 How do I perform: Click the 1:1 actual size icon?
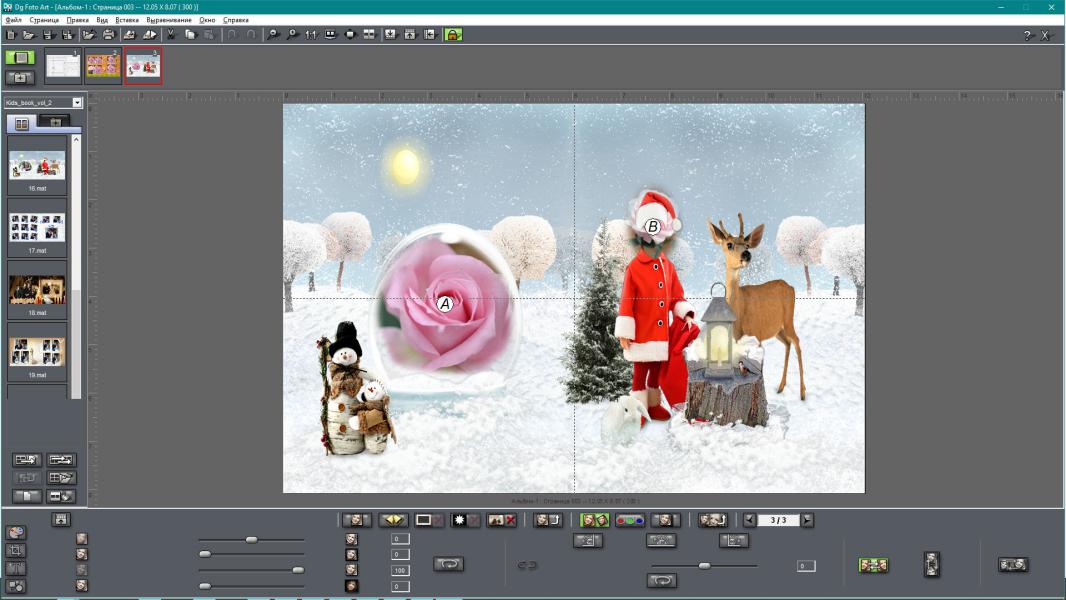[x=310, y=35]
